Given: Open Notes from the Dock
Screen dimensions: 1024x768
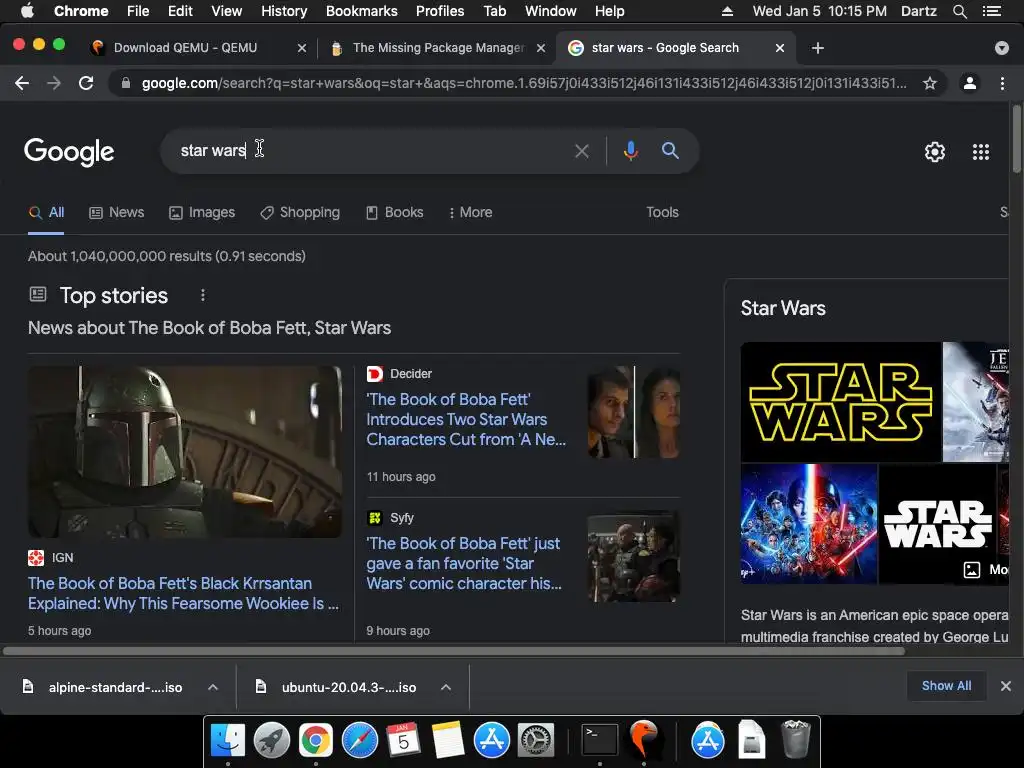Looking at the screenshot, I should [447, 740].
